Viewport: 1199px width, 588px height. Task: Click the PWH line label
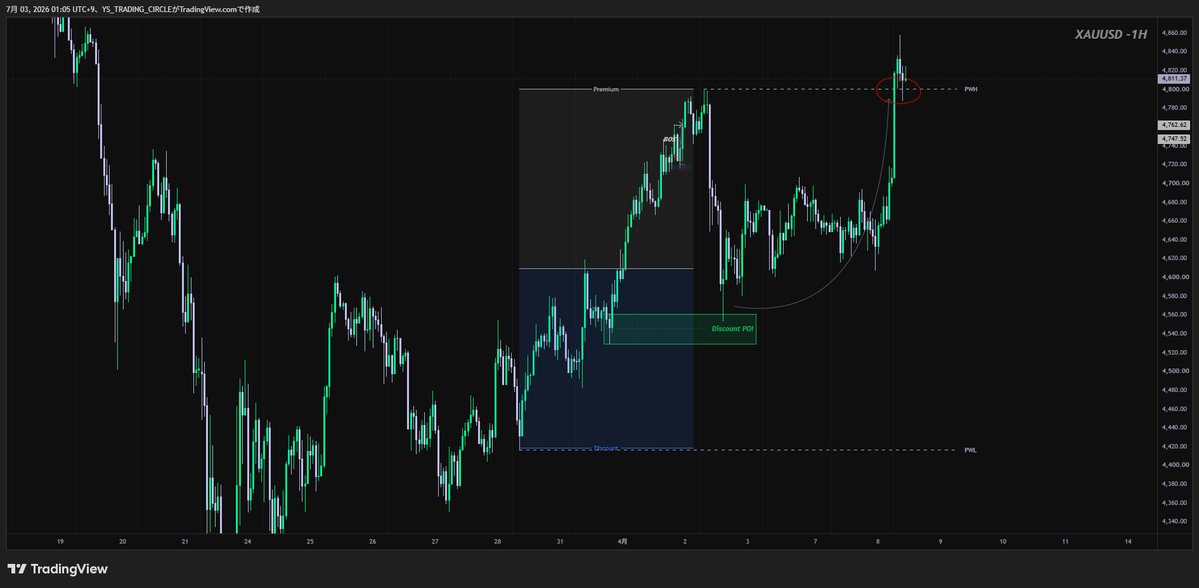(x=971, y=89)
